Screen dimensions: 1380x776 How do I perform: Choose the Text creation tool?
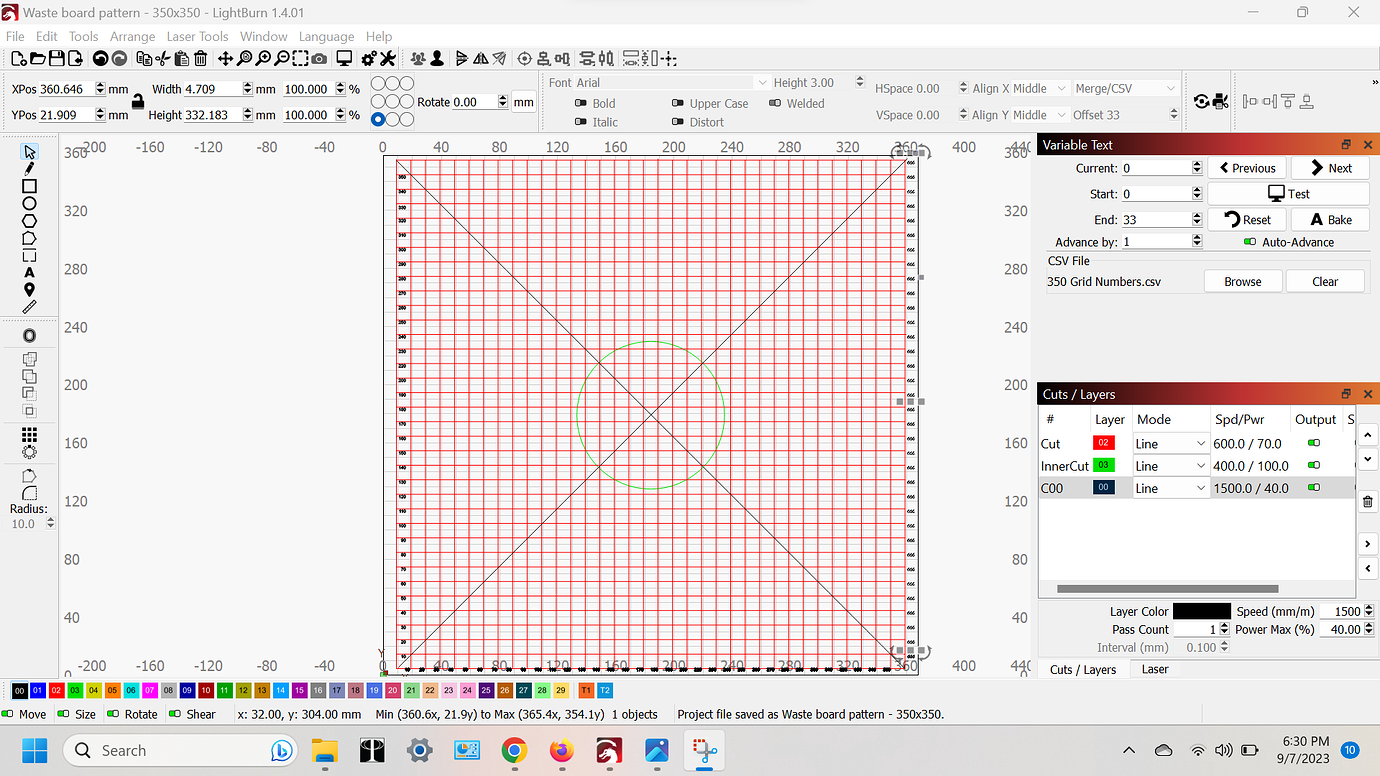[x=30, y=272]
